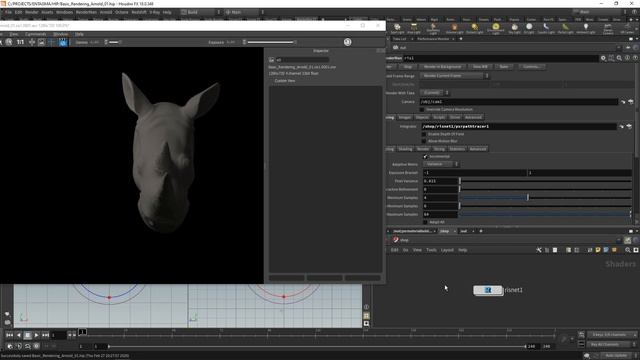Click the Controls... button
The width and height of the screenshot is (640, 360).
coord(531,67)
